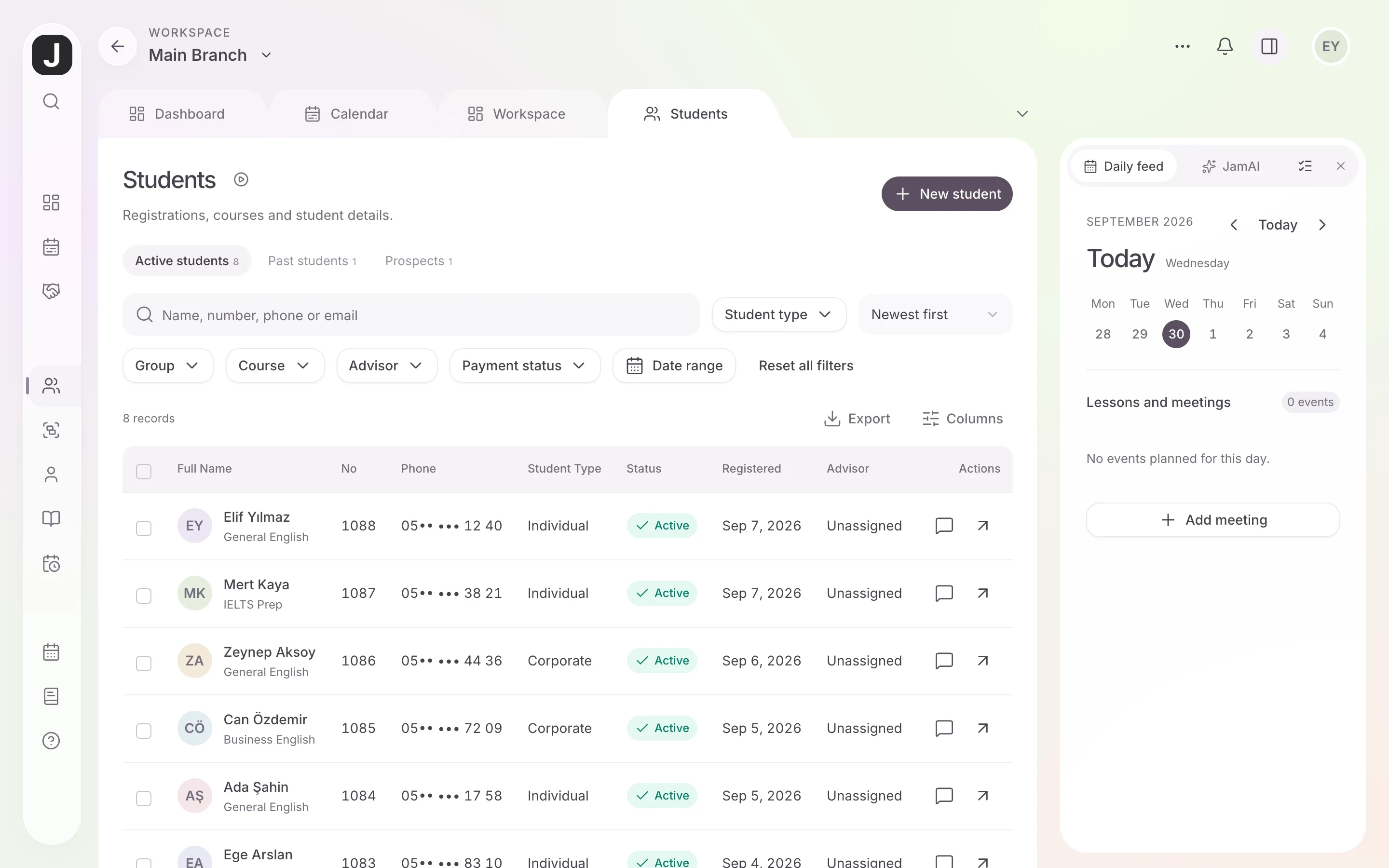Click the J app logo
Screen dimensions: 1389x868
coord(52,54)
